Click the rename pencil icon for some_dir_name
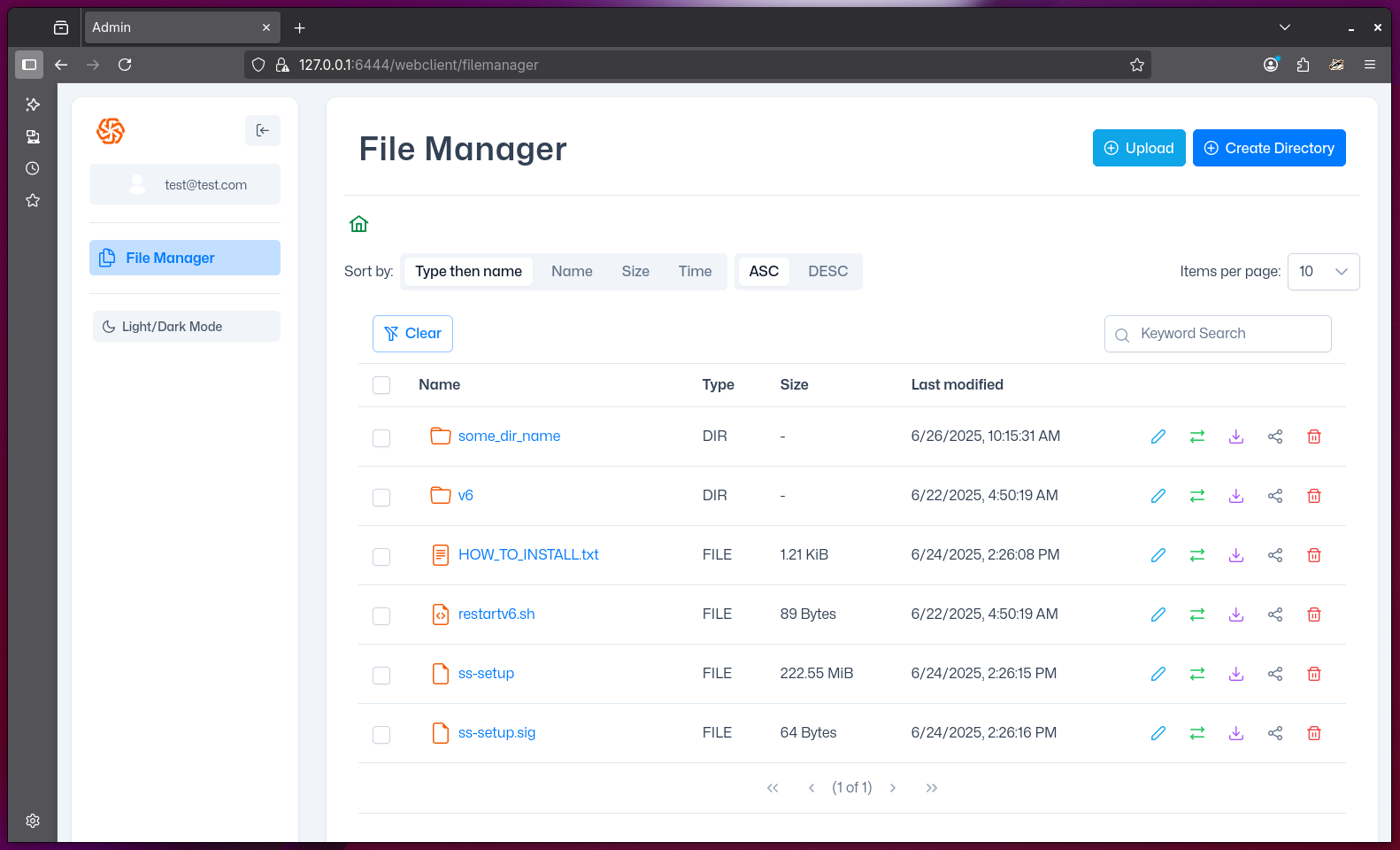1400x850 pixels. pyautogui.click(x=1158, y=437)
